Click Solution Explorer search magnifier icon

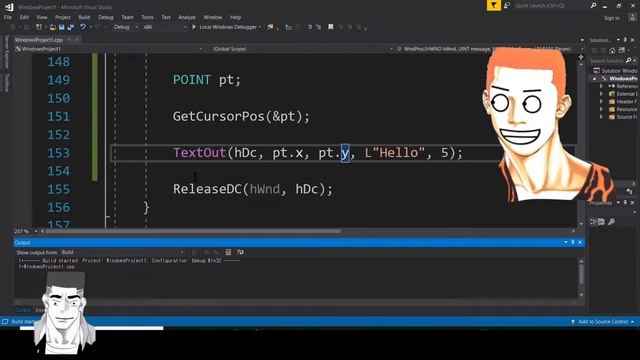[628, 60]
